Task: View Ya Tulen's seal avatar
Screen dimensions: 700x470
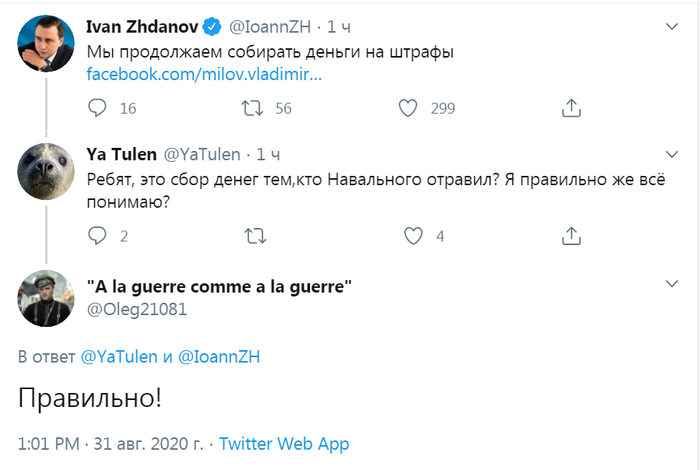Action: [x=46, y=171]
